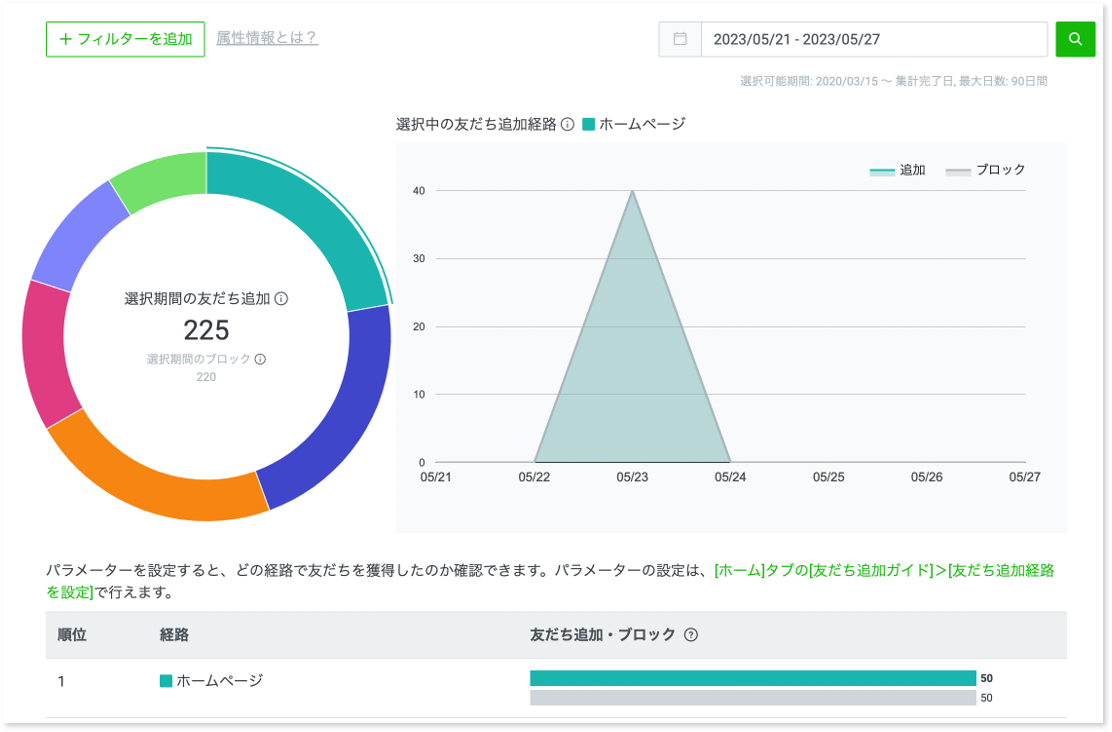Open the date range 2023/05/21 - 2023/05/27 field
The width and height of the screenshot is (1112, 732).
pyautogui.click(x=873, y=39)
